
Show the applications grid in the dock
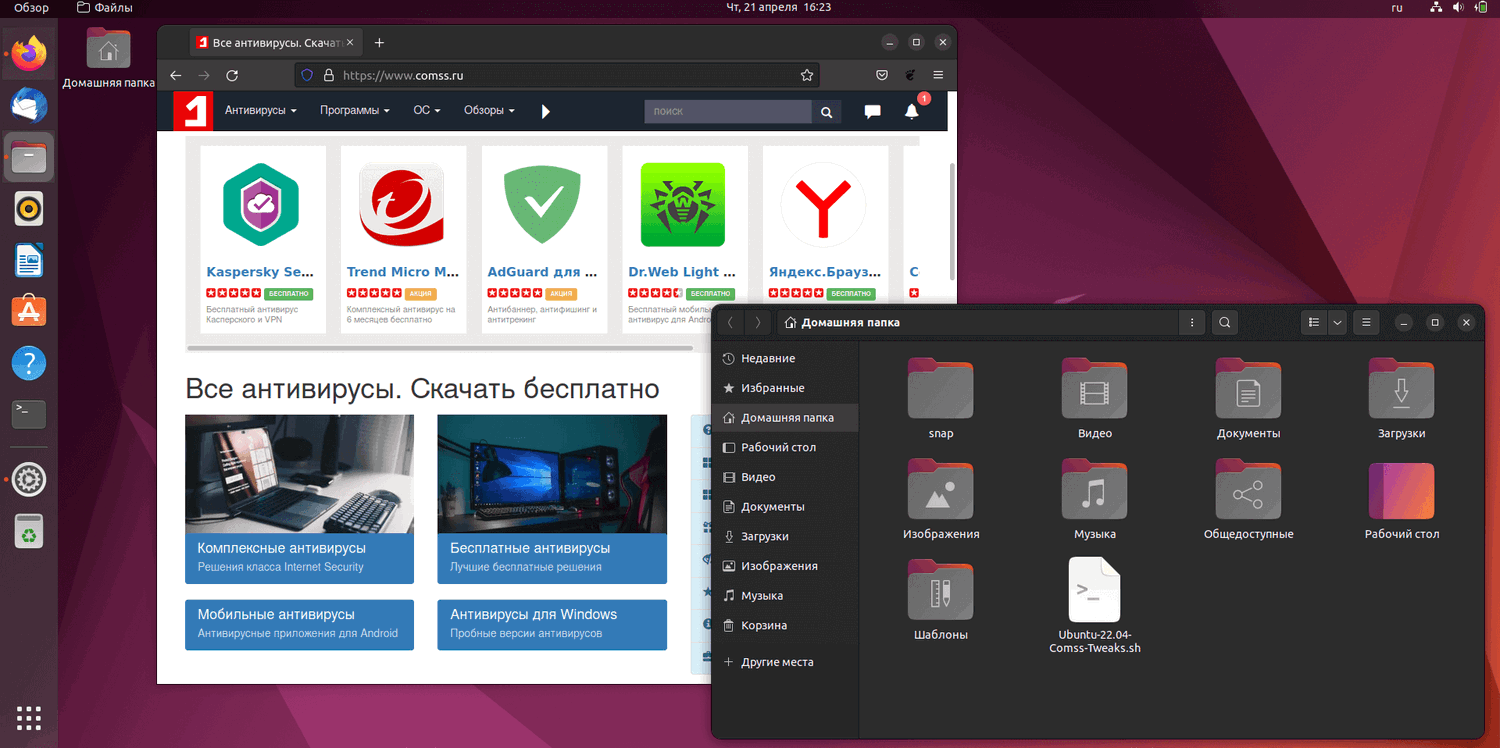pyautogui.click(x=29, y=716)
